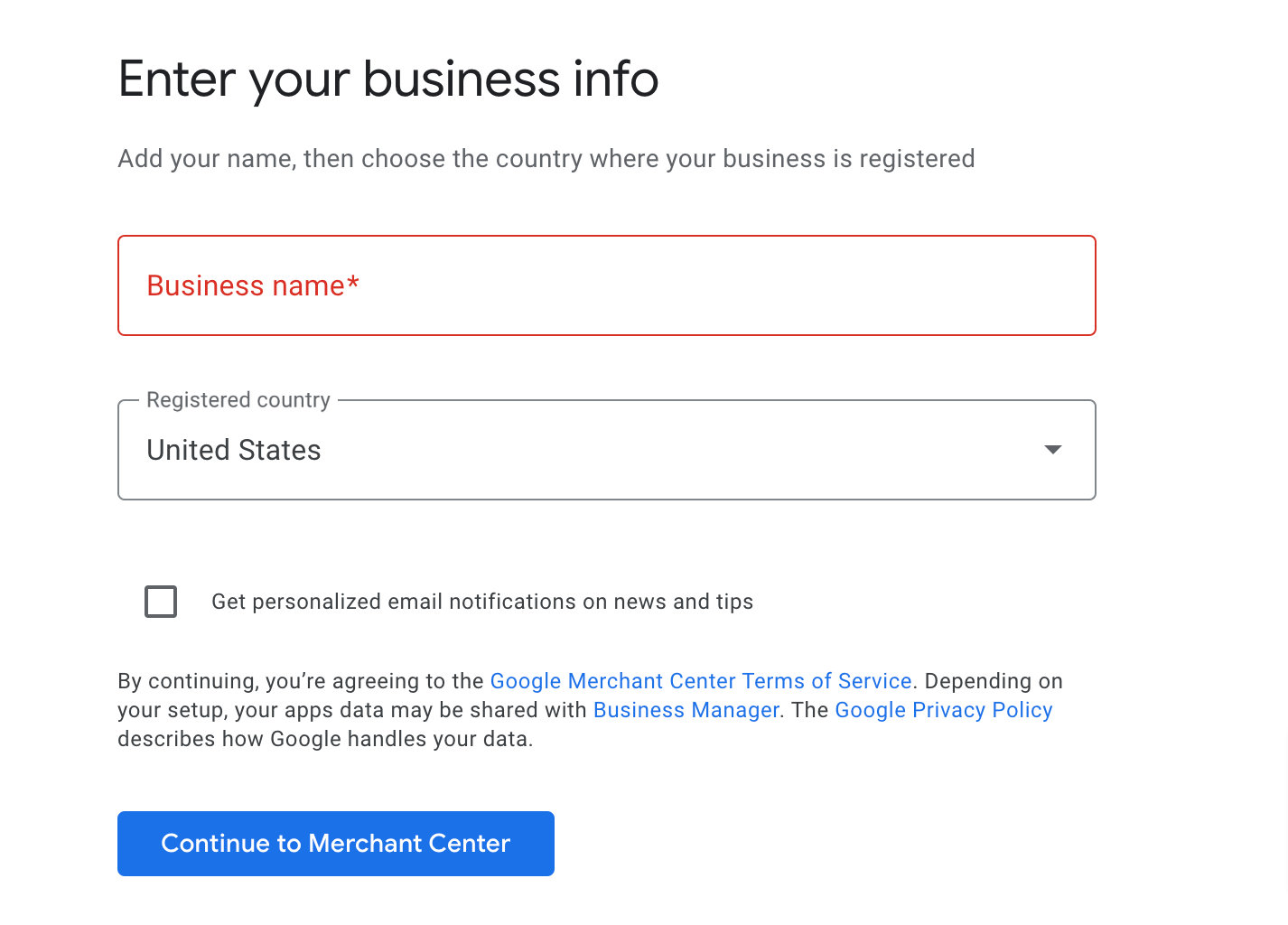This screenshot has height=925, width=1288.
Task: View the Google Privacy Policy
Action: click(943, 709)
